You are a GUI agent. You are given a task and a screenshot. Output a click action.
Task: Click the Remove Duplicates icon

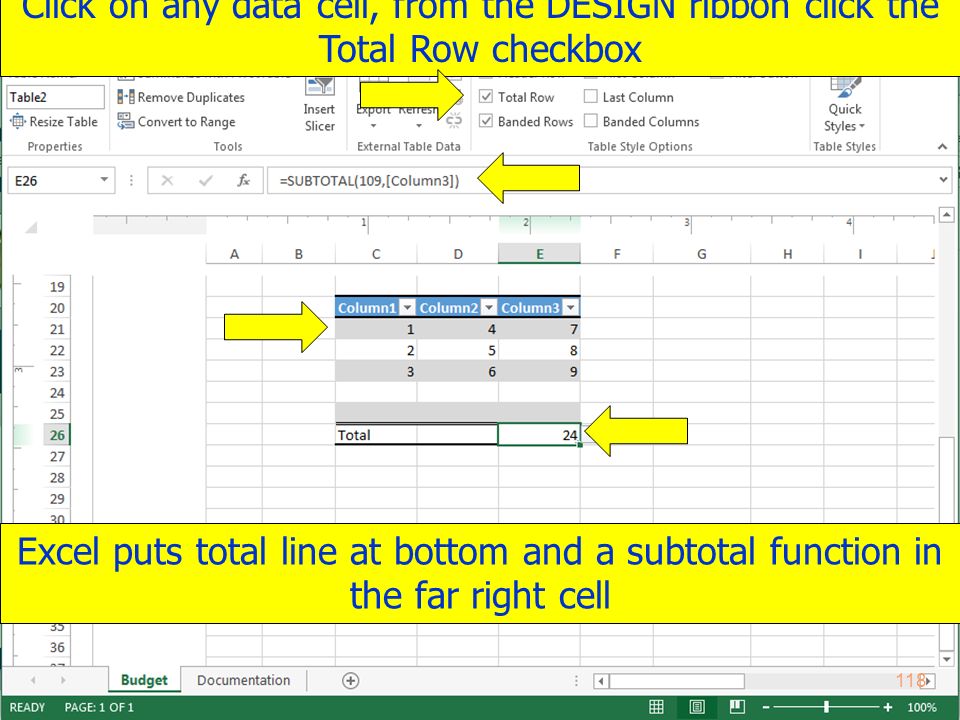(x=126, y=97)
